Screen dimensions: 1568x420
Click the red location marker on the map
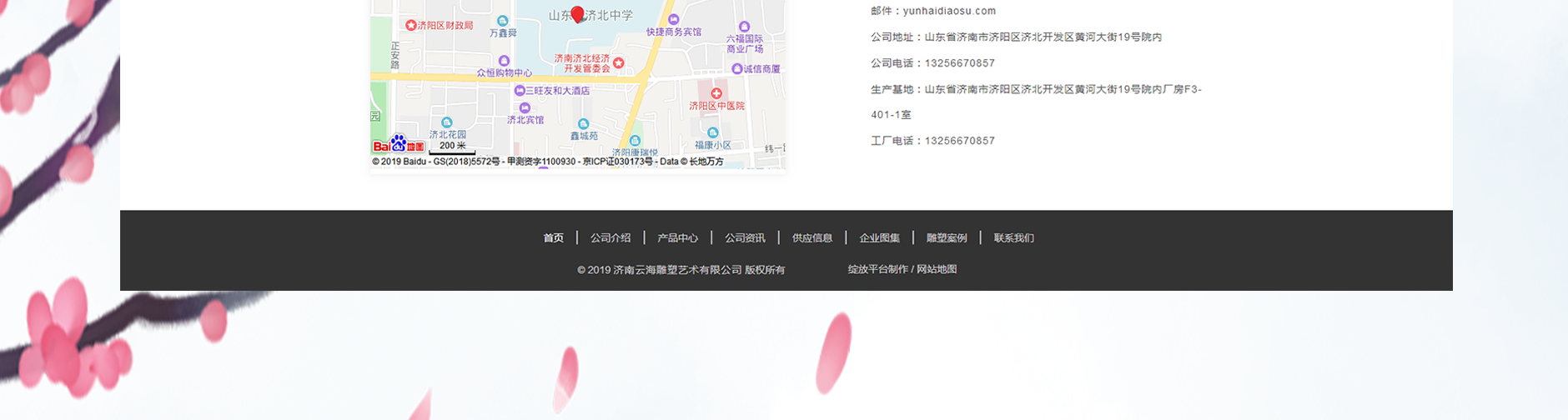click(577, 14)
